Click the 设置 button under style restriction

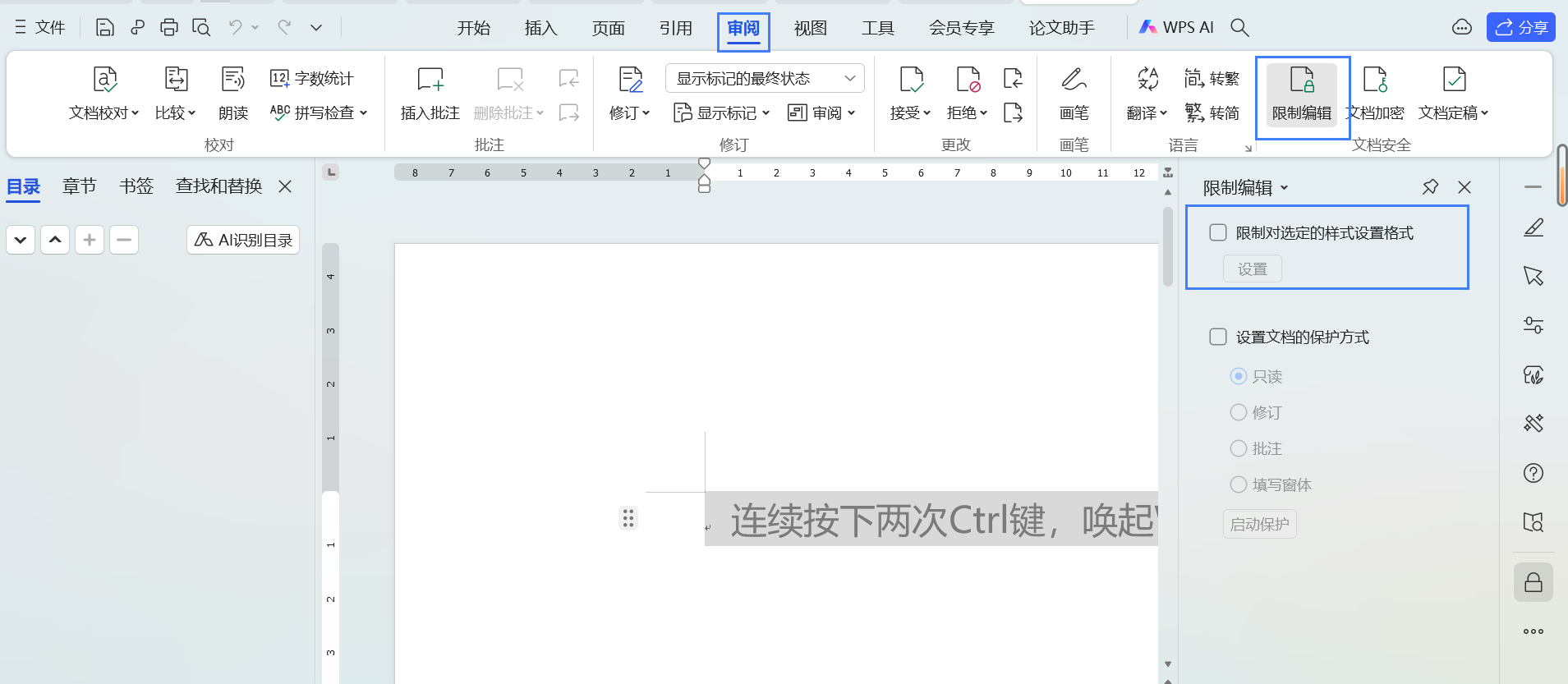pos(1253,269)
